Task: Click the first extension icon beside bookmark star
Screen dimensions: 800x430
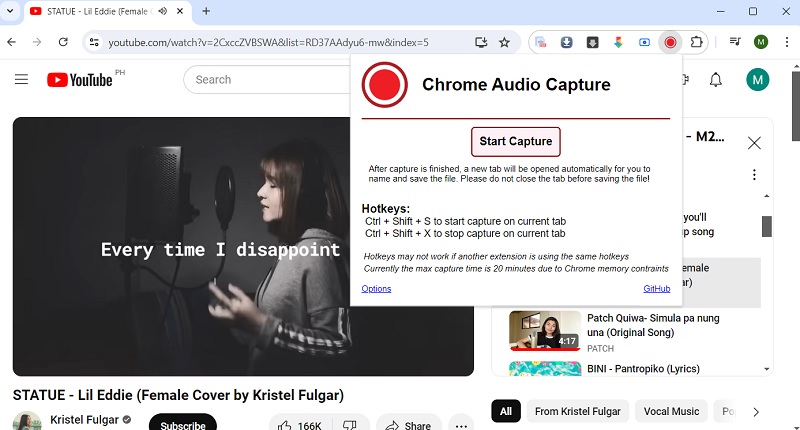Action: 540,42
